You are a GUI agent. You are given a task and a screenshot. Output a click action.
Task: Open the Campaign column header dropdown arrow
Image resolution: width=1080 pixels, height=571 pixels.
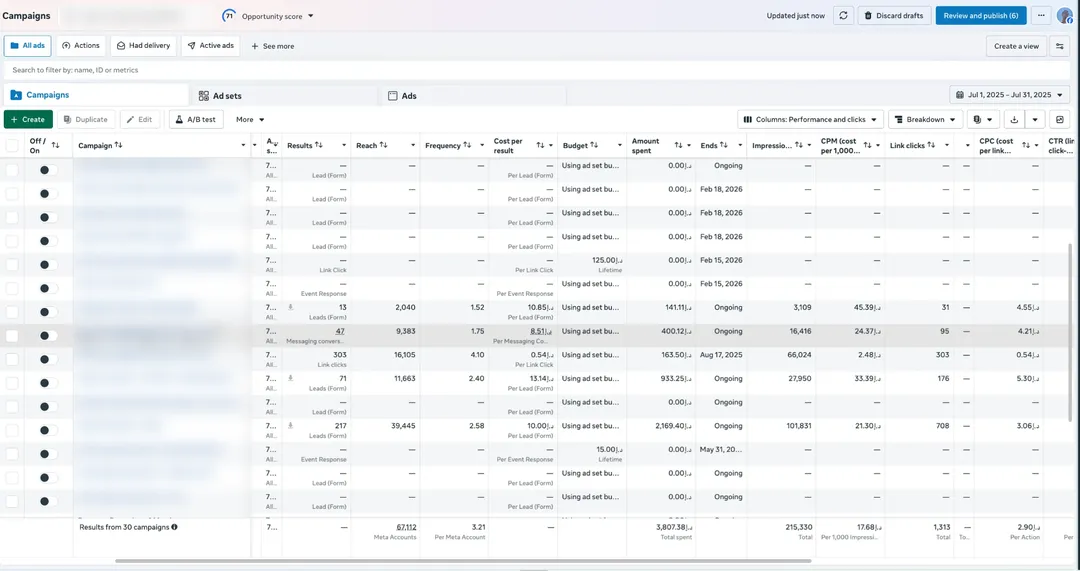(x=243, y=145)
